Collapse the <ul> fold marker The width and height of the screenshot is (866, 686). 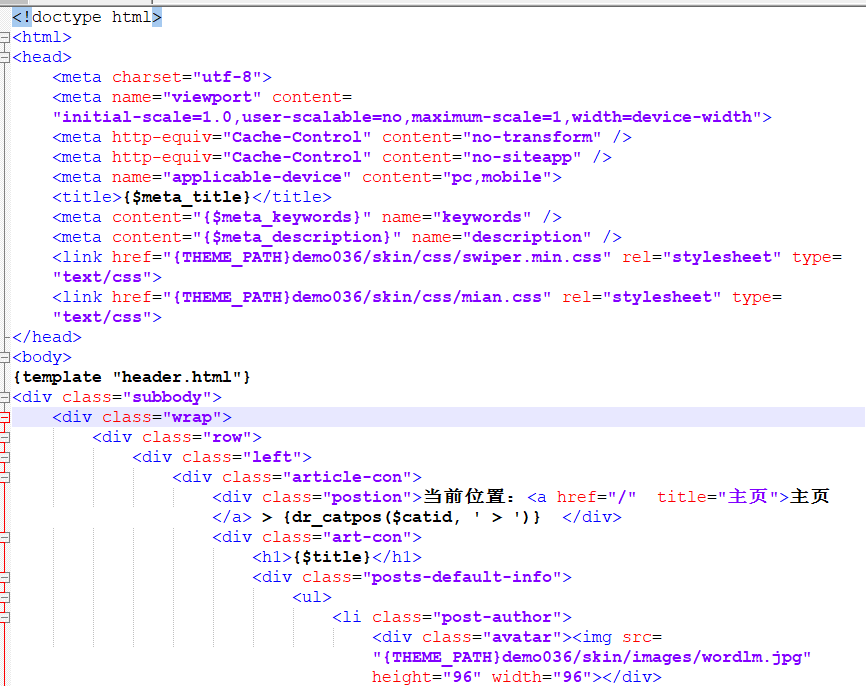coord(5,597)
